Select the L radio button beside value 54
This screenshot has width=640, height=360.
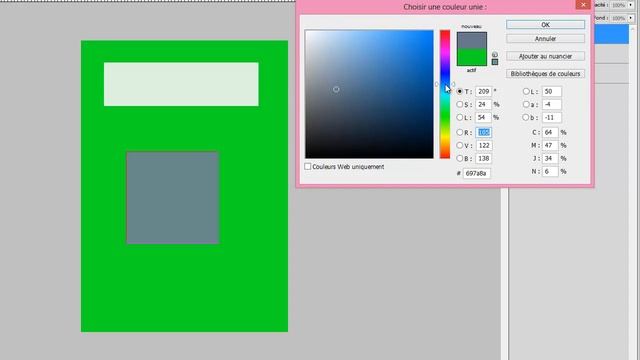click(x=460, y=118)
